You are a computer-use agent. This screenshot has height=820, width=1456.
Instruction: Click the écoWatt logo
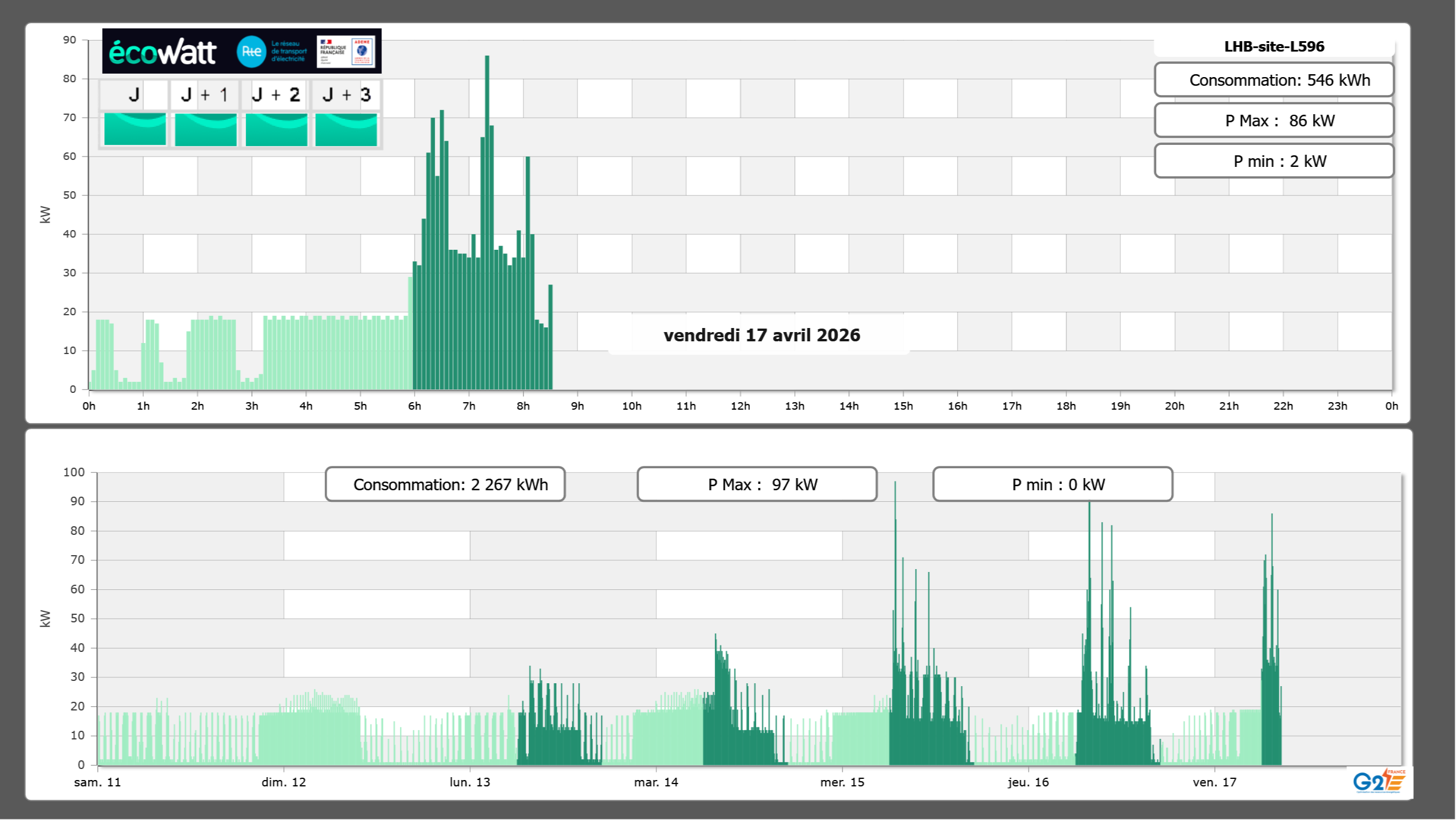pyautogui.click(x=163, y=52)
